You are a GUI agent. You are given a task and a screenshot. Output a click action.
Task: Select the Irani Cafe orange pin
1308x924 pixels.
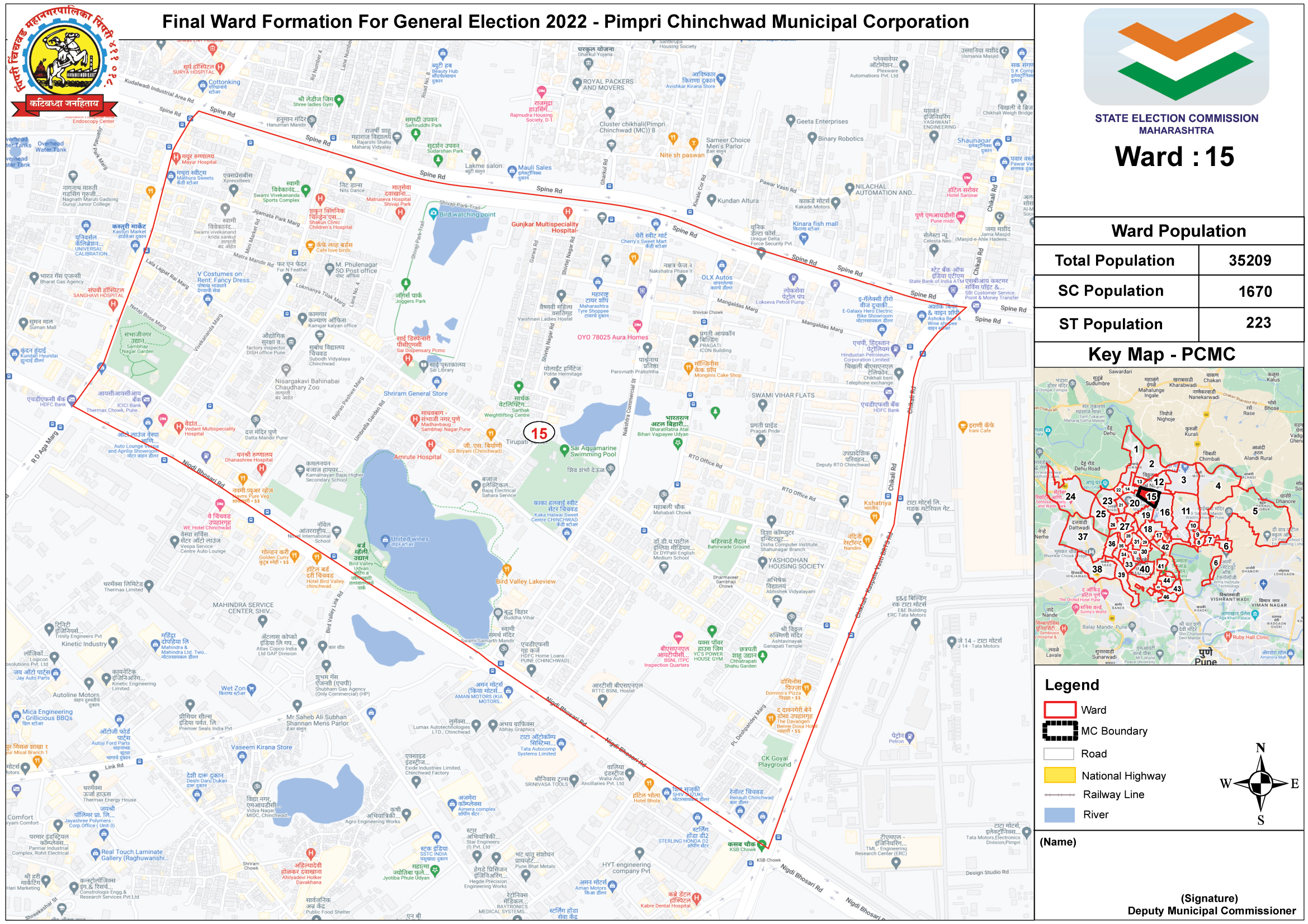[963, 427]
